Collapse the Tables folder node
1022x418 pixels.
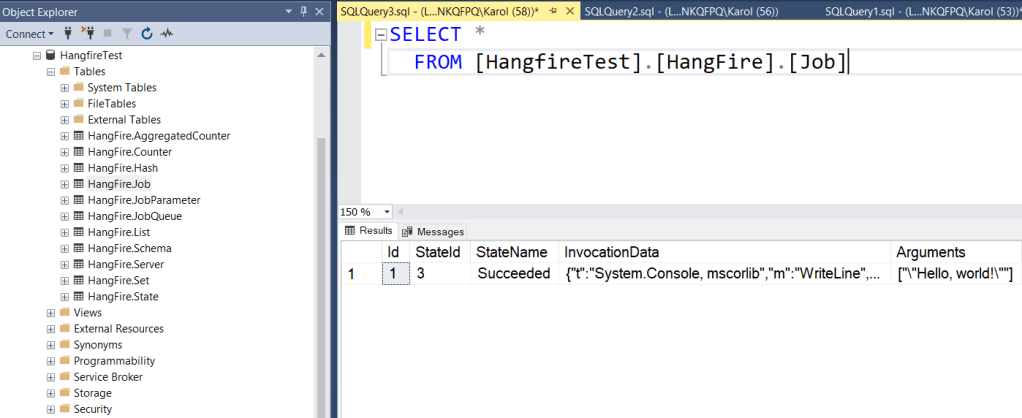pyautogui.click(x=51, y=71)
